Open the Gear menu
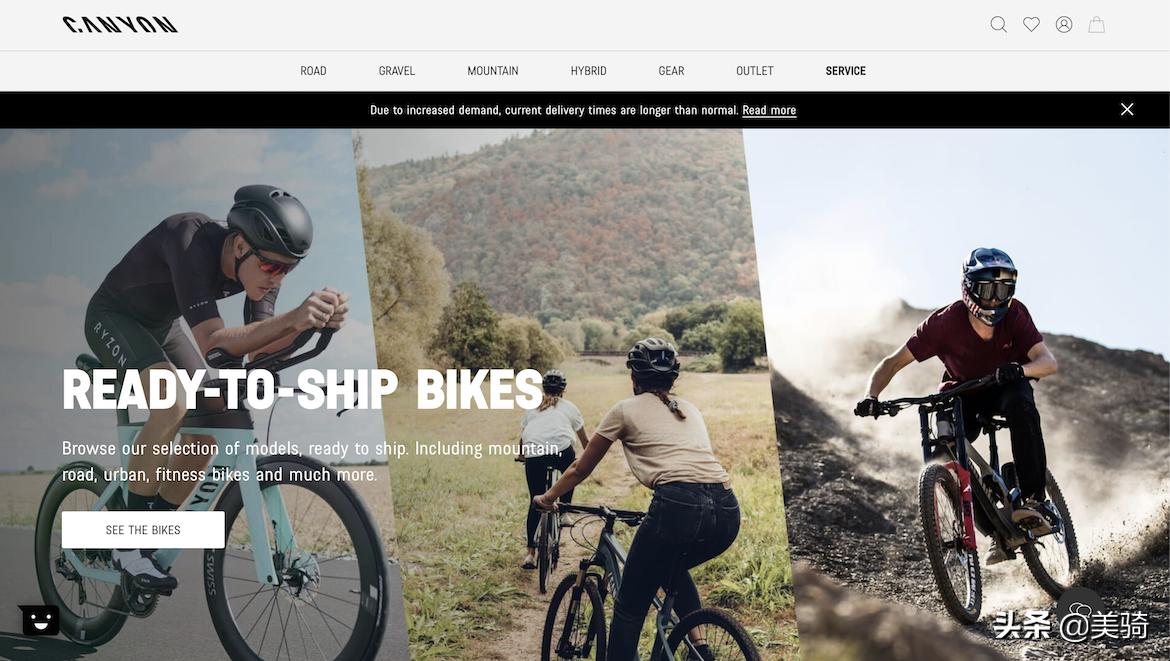This screenshot has height=661, width=1170. point(671,71)
